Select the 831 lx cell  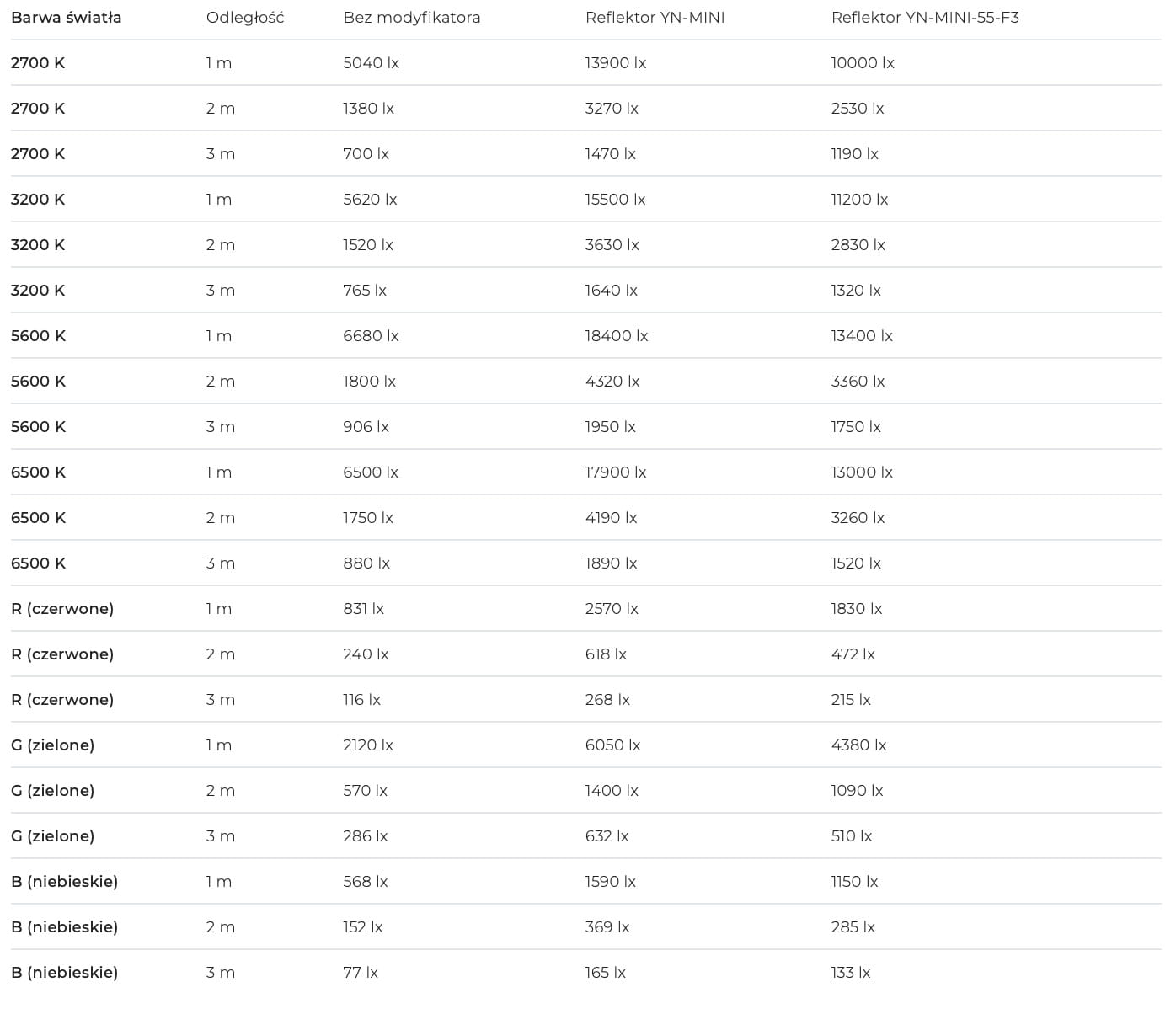click(364, 609)
